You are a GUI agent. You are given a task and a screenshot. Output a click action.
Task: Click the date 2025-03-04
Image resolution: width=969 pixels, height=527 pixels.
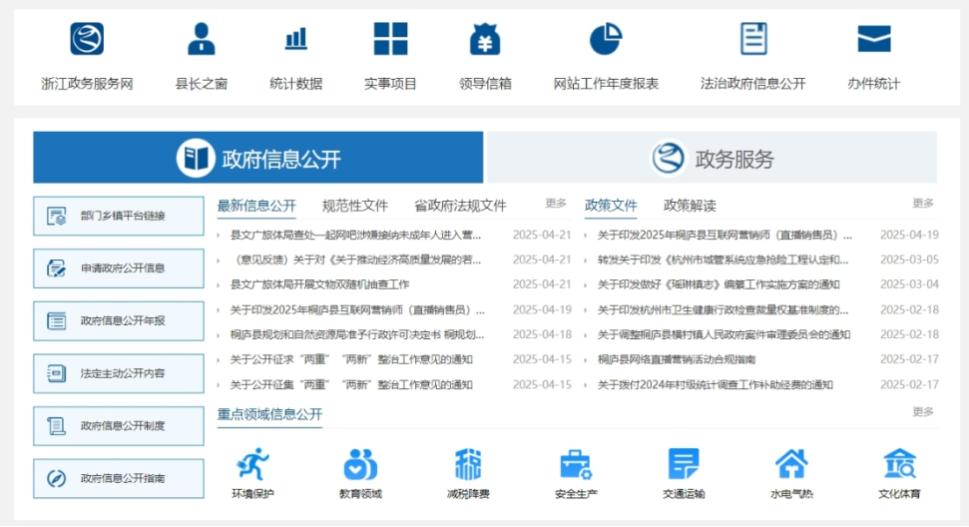point(909,285)
